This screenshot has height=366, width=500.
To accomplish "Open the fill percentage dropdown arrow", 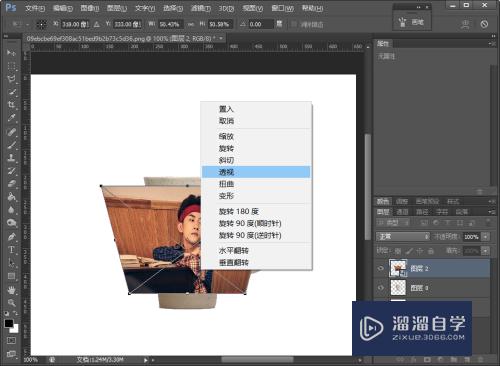I will pyautogui.click(x=486, y=250).
